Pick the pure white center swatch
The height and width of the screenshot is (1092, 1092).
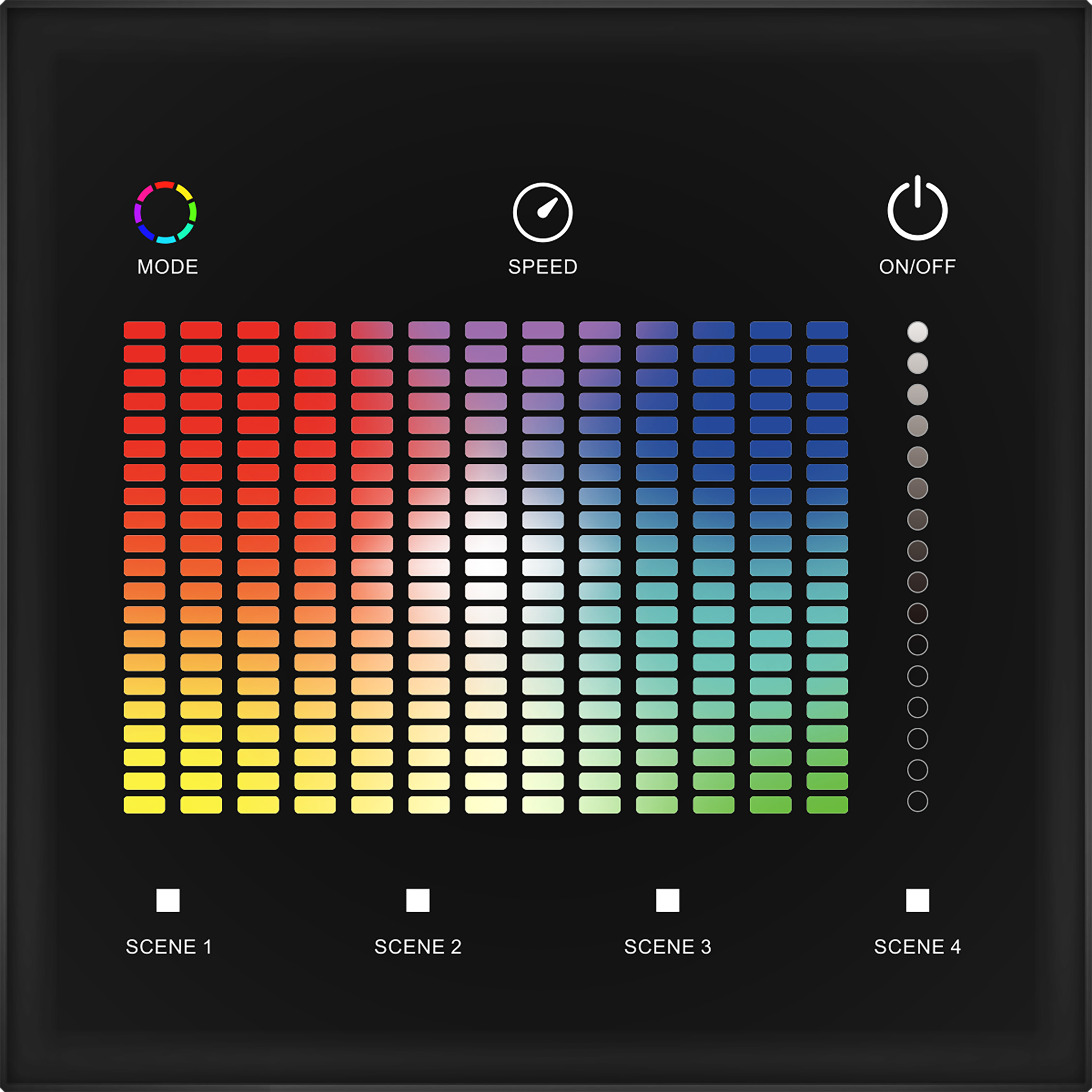(486, 567)
